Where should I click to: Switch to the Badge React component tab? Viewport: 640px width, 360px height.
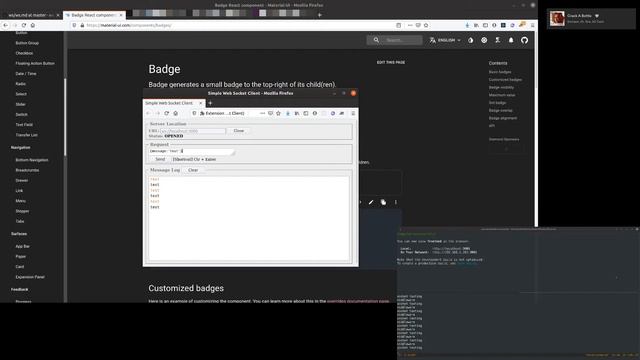click(x=93, y=15)
